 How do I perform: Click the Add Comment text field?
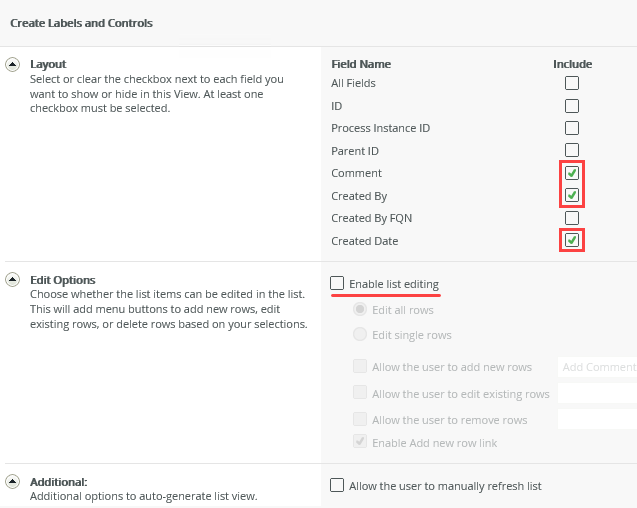coord(597,367)
